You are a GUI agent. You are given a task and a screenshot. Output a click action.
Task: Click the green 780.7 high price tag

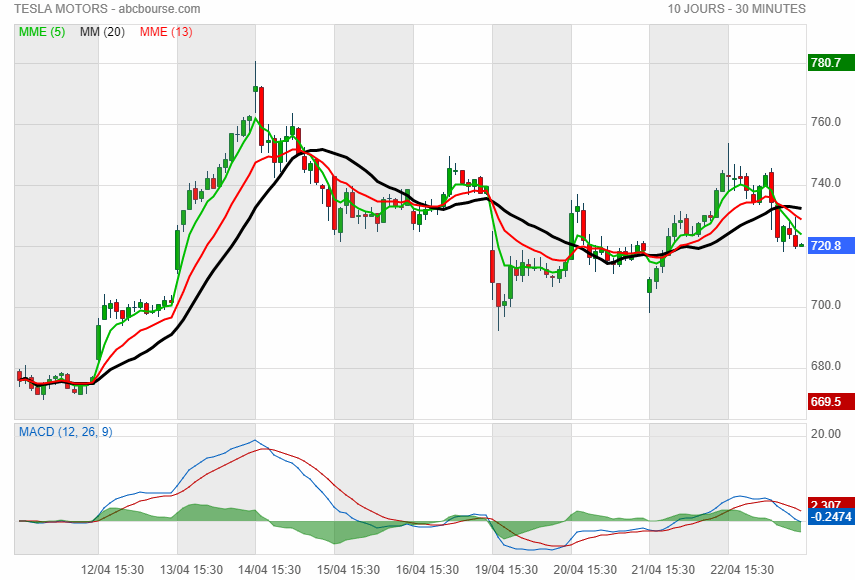coord(831,63)
